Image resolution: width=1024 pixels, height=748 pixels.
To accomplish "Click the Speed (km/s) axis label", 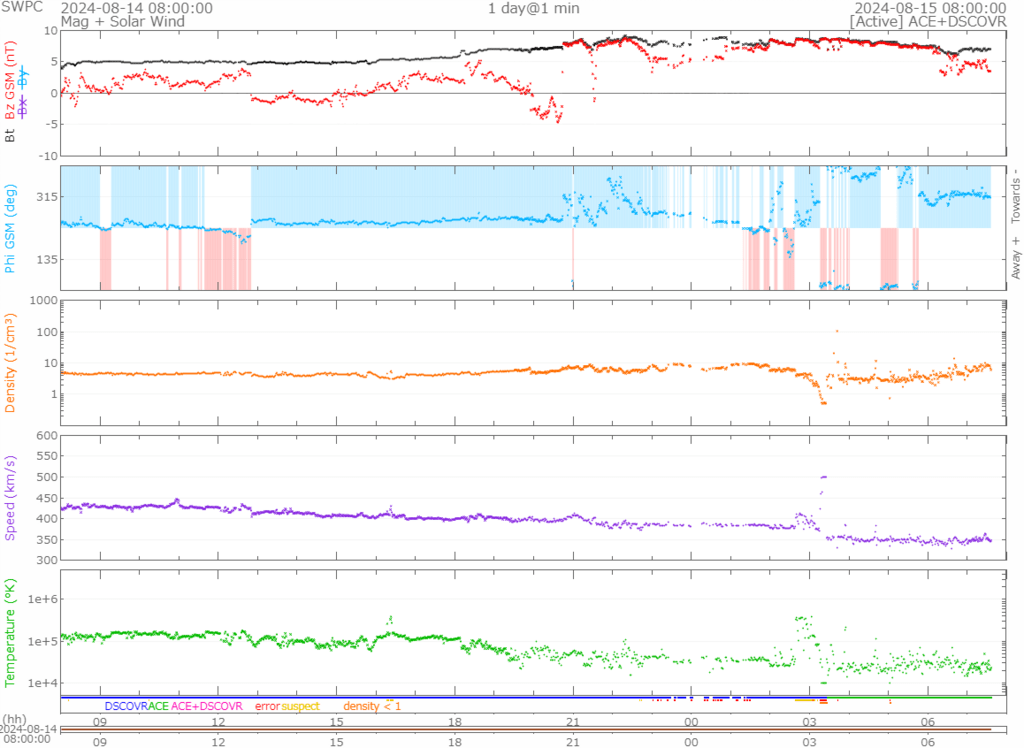I will click(x=11, y=497).
